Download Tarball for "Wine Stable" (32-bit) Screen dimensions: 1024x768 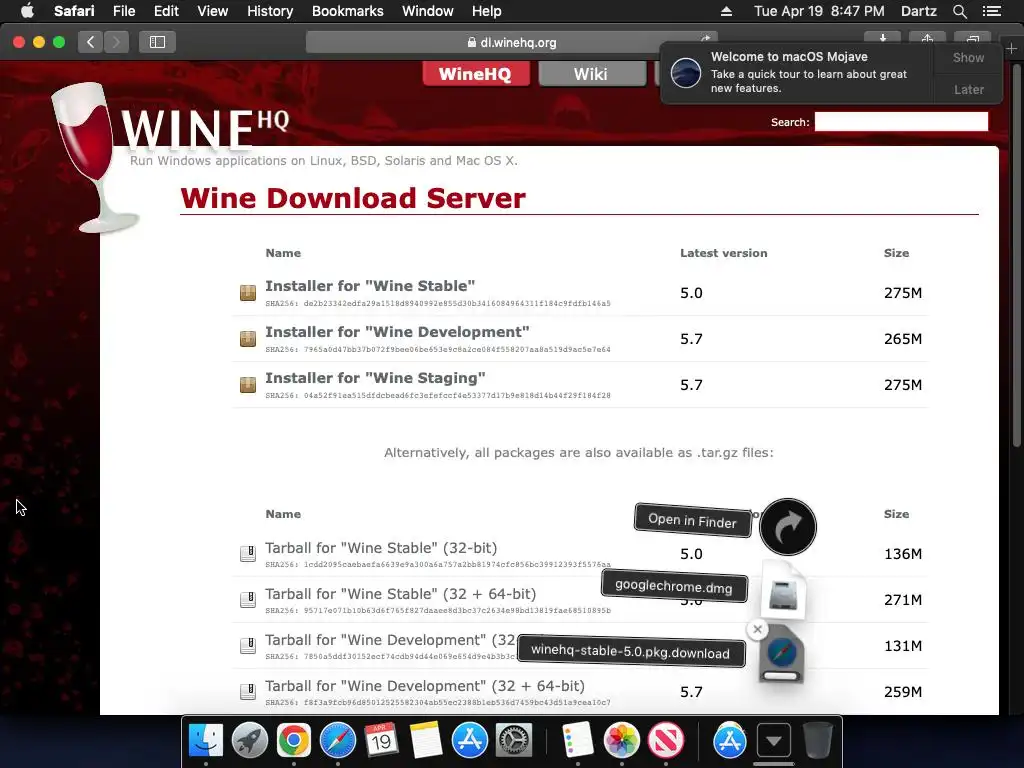[x=381, y=548]
